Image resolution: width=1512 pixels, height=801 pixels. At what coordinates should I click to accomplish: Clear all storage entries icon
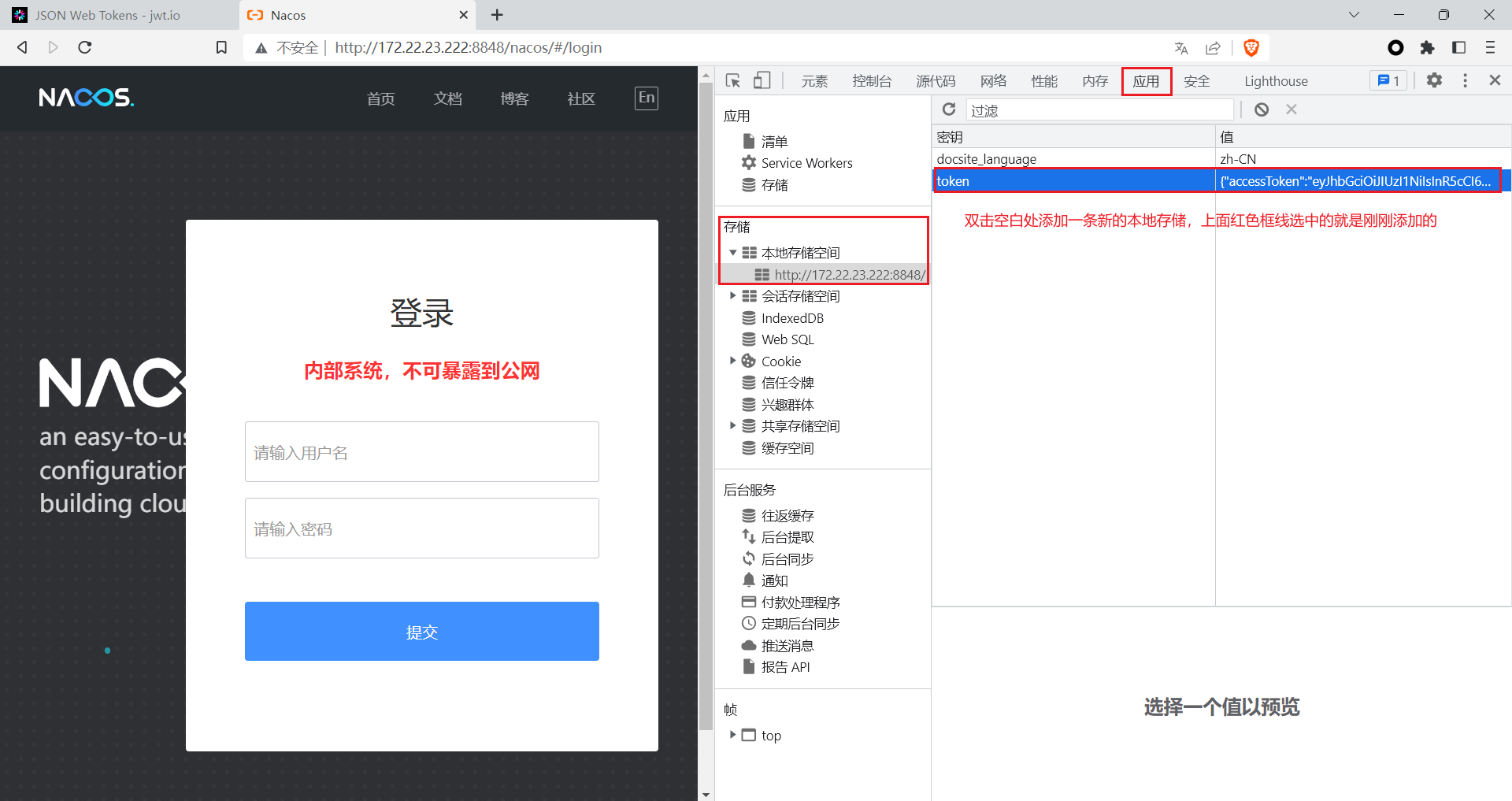1262,109
